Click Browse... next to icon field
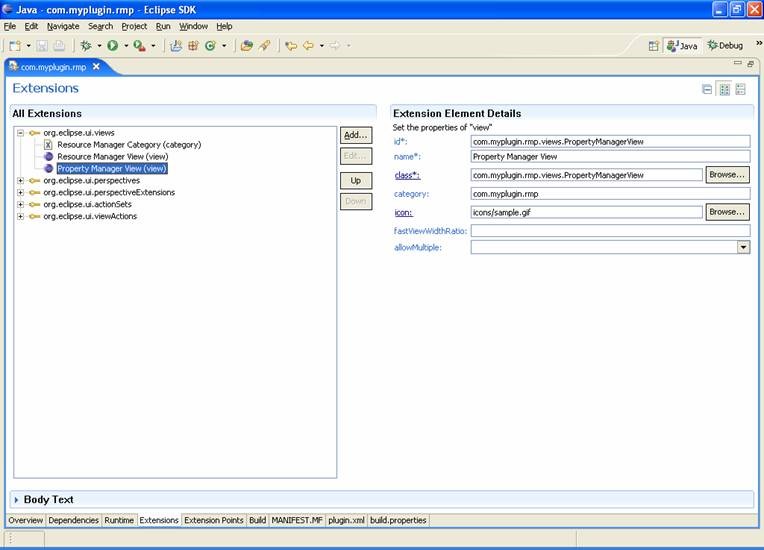Viewport: 764px width, 550px height. (727, 212)
